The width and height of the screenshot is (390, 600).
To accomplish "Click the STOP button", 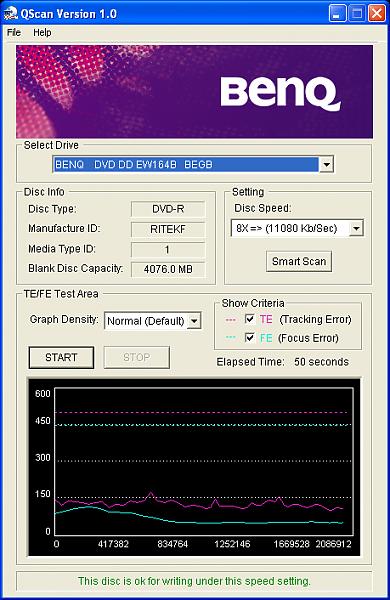I will pos(137,357).
